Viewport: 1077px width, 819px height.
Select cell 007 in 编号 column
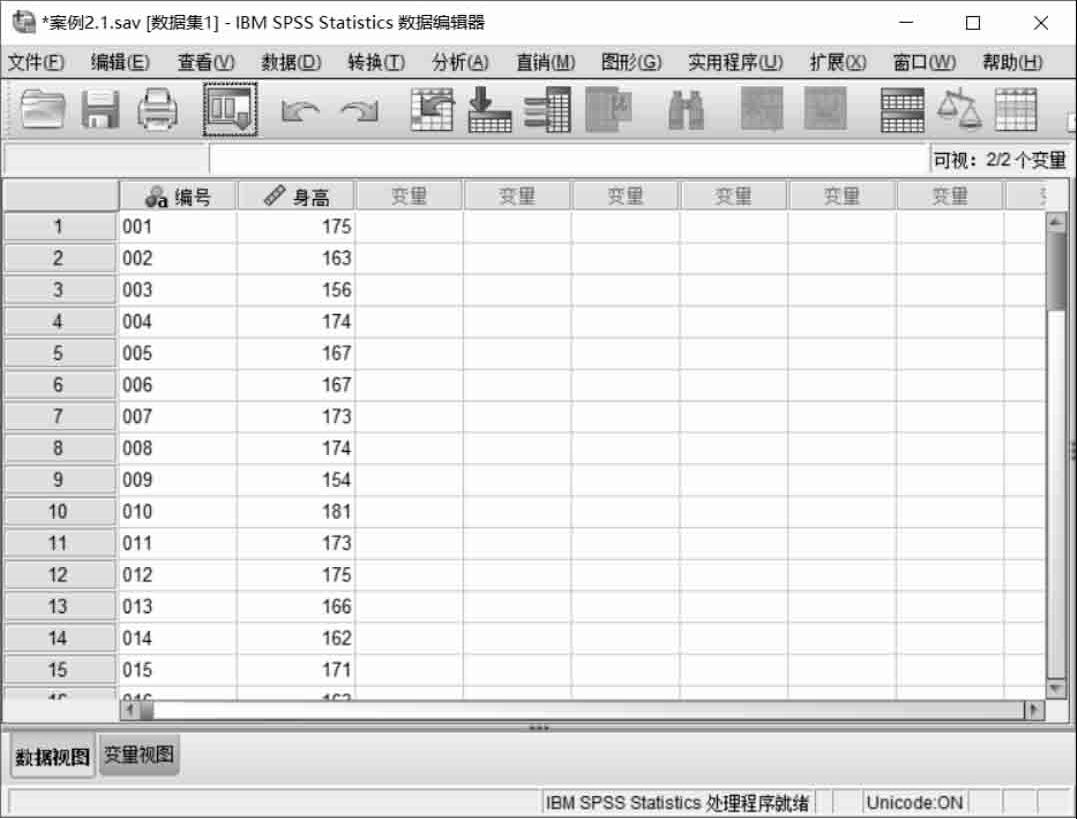pos(178,416)
